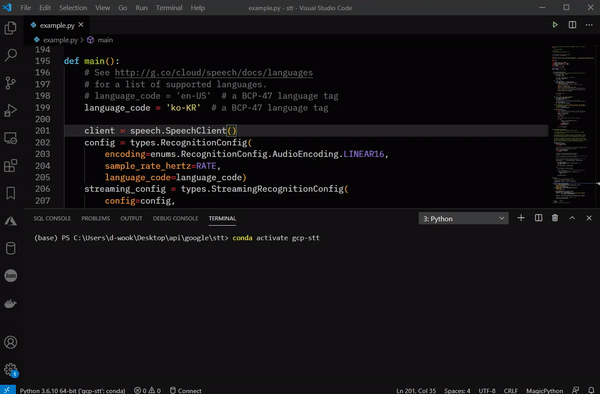Screen dimensions: 600x394
Task: Click Spaces: 4 indentation setting
Action: pos(457,390)
